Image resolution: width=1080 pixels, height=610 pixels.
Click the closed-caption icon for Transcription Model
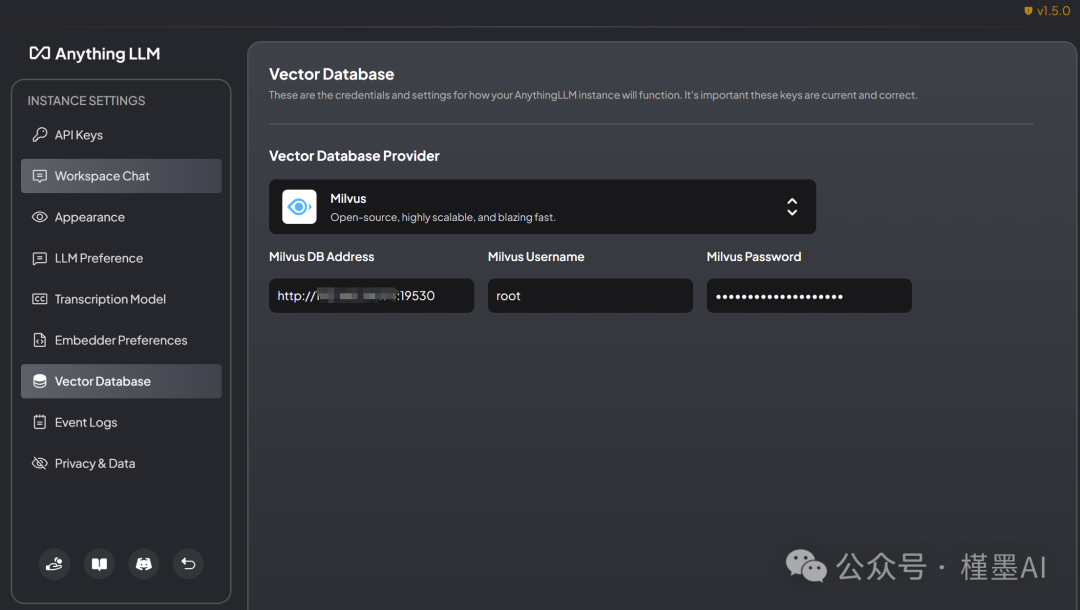[40, 299]
